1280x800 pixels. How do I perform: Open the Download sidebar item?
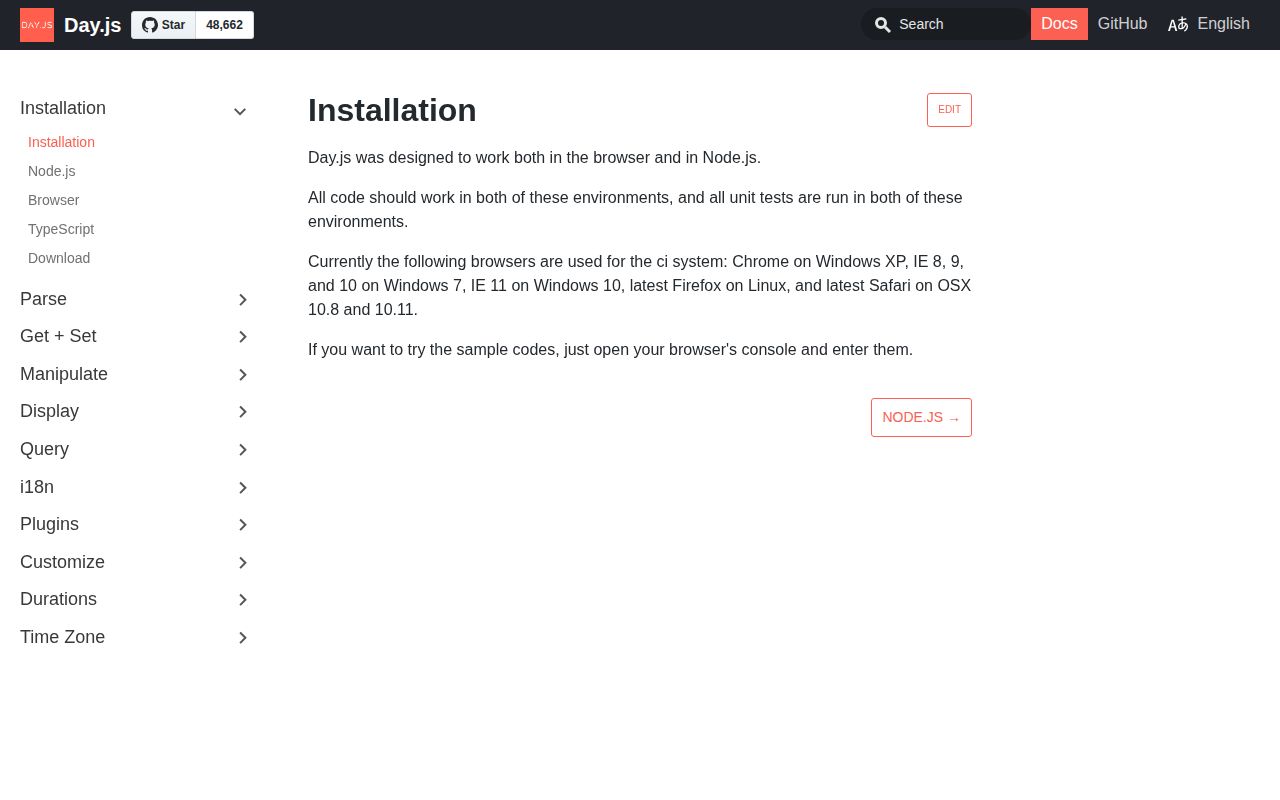point(59,258)
